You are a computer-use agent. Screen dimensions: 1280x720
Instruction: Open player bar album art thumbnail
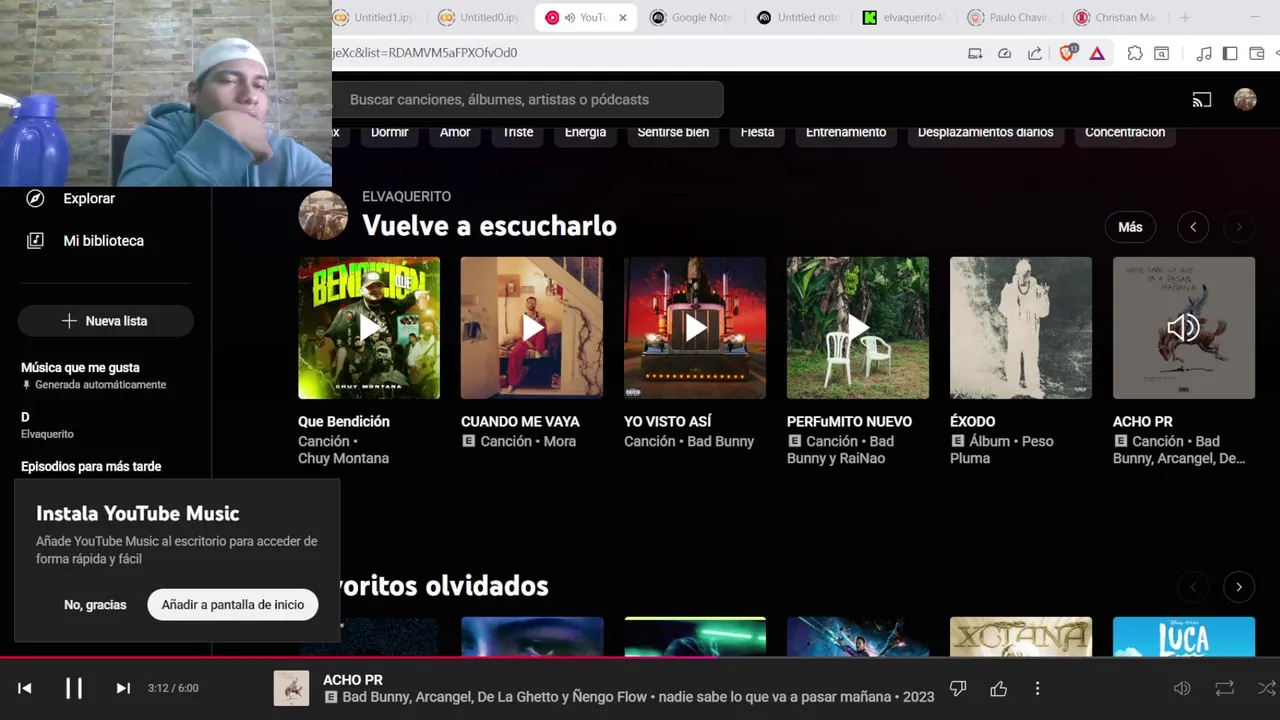click(x=291, y=688)
